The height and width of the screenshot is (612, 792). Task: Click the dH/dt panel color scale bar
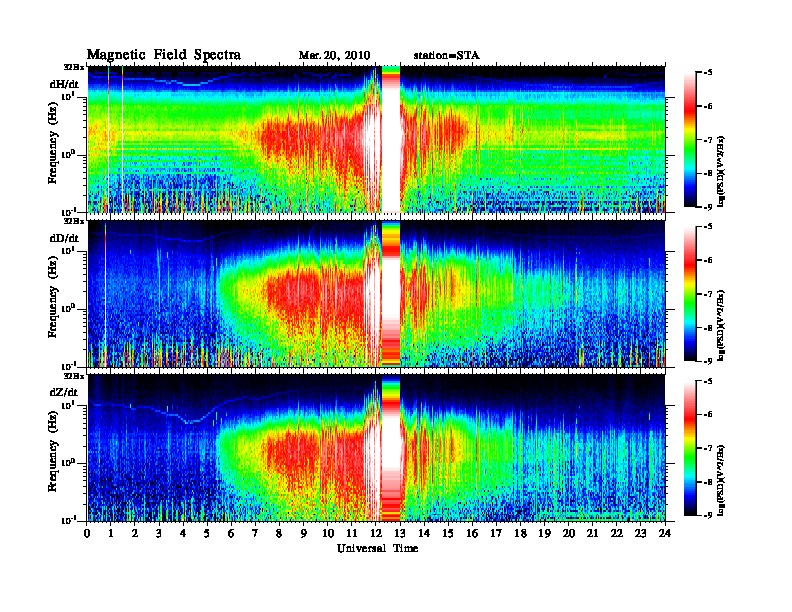690,139
